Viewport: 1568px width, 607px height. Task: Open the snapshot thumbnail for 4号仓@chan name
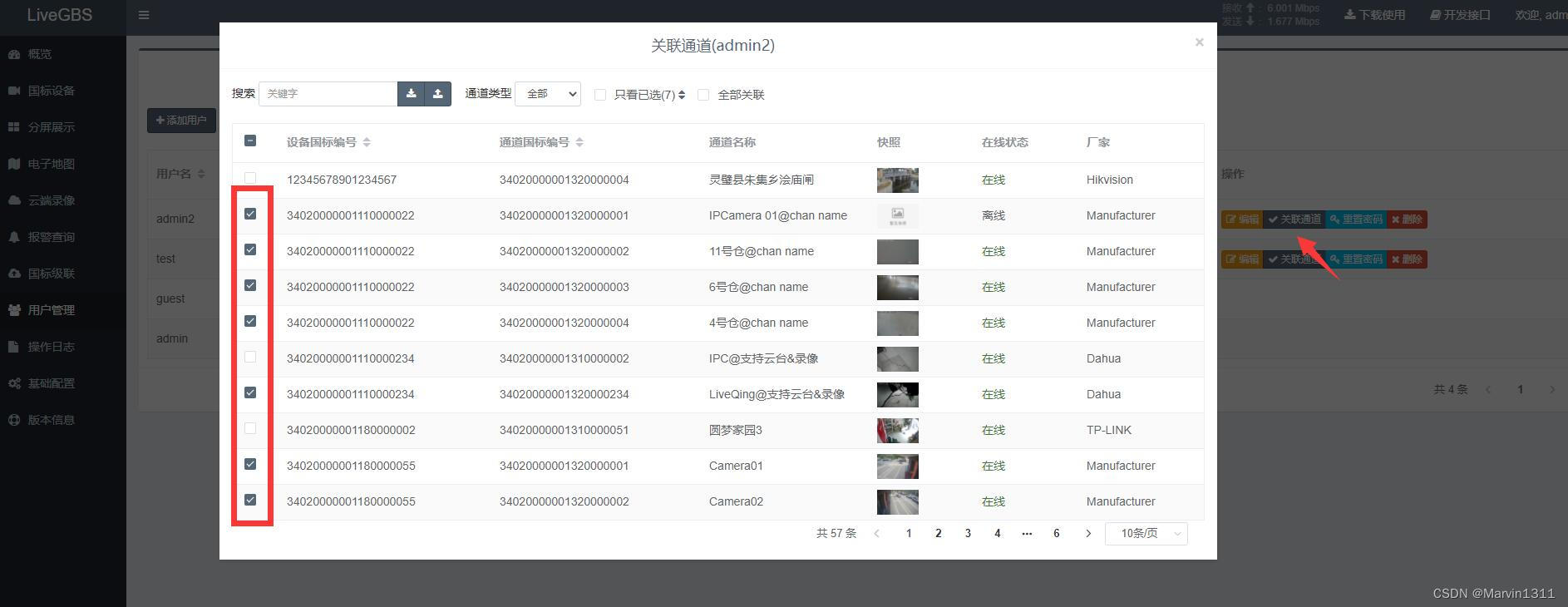(898, 323)
